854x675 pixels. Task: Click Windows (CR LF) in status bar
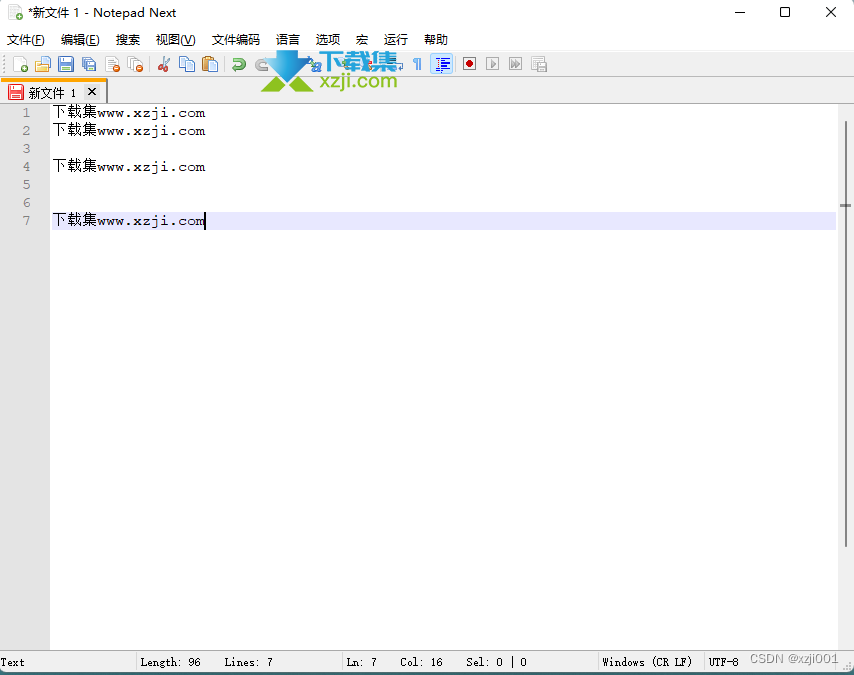click(647, 661)
